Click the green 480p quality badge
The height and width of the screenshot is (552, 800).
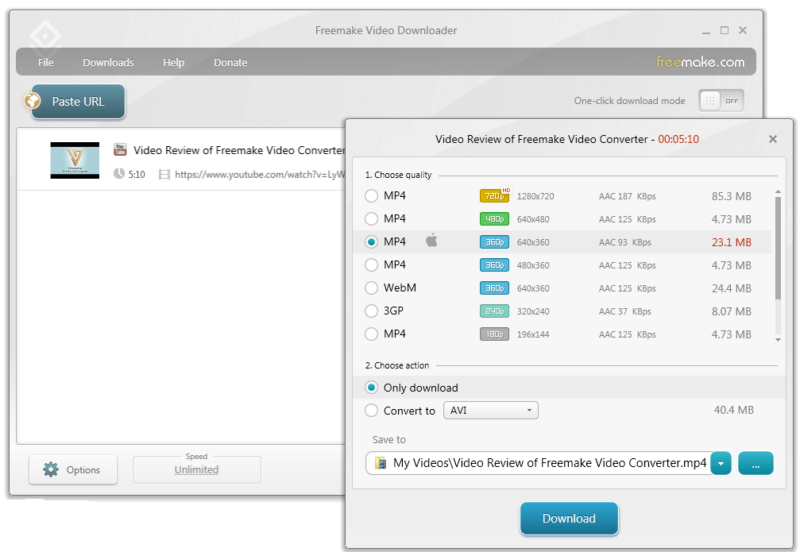(494, 219)
